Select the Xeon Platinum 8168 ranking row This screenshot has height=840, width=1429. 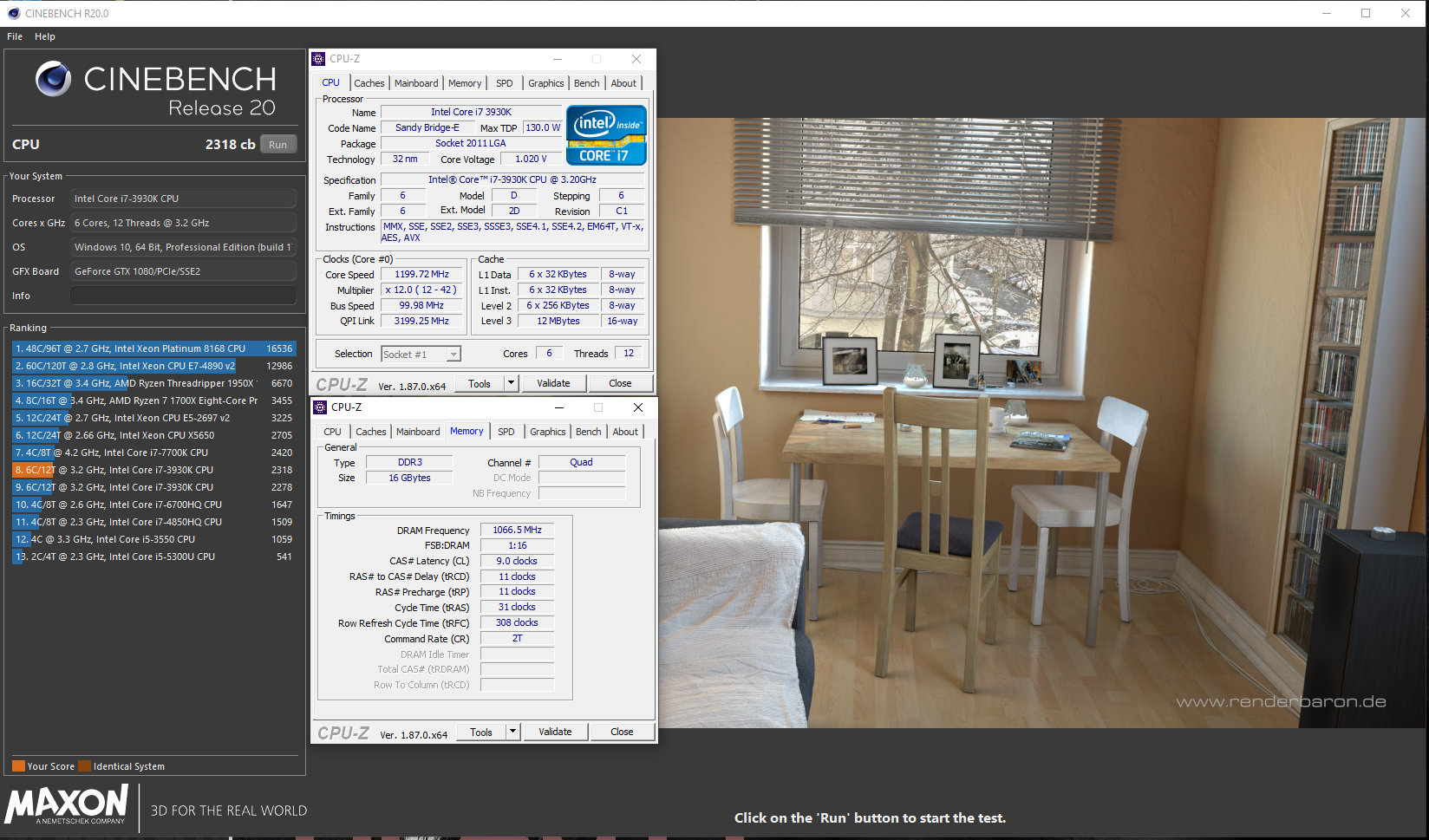tap(153, 348)
